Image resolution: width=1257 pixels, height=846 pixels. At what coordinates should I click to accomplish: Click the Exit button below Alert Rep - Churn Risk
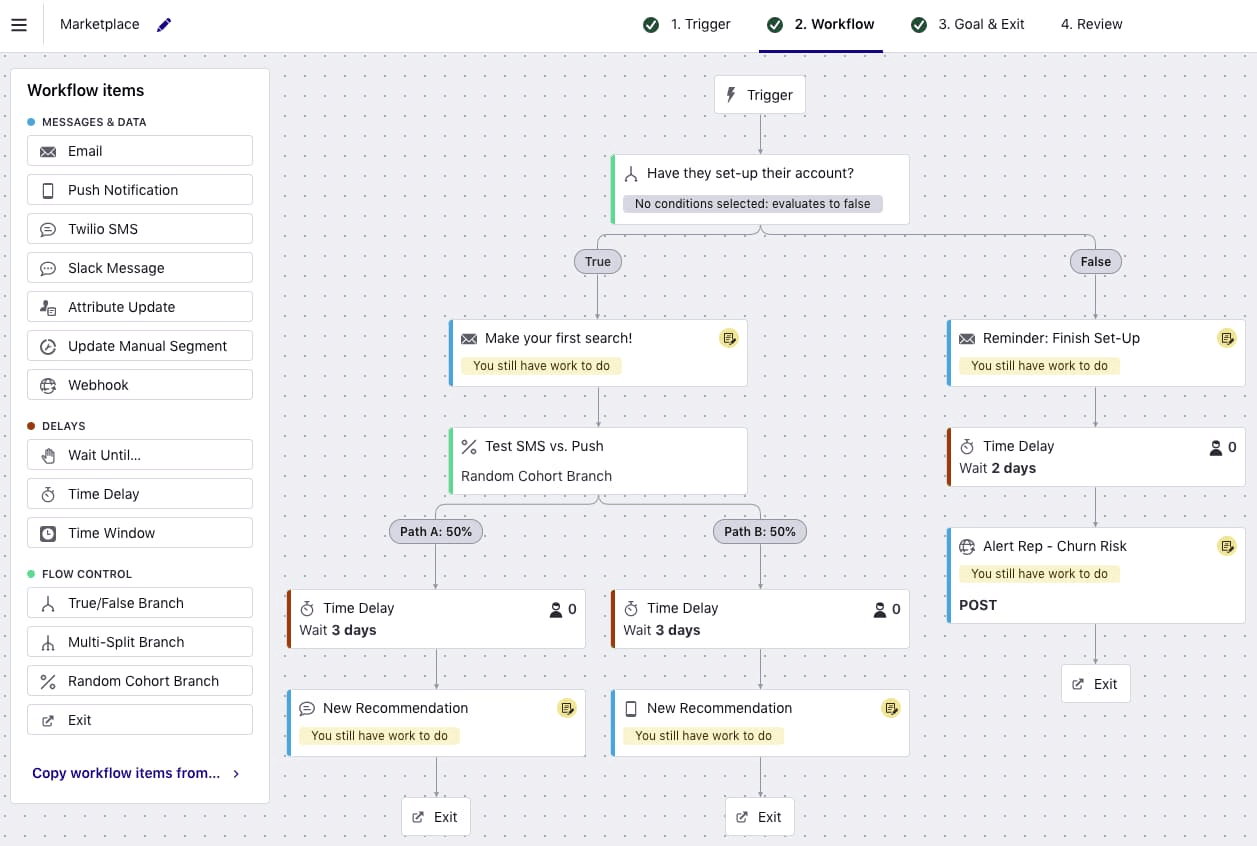(x=1095, y=683)
